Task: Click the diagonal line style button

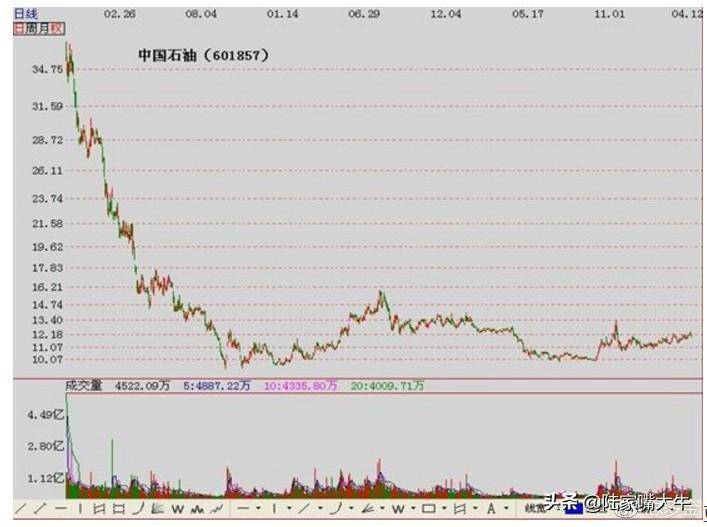Action: pyautogui.click(x=303, y=509)
